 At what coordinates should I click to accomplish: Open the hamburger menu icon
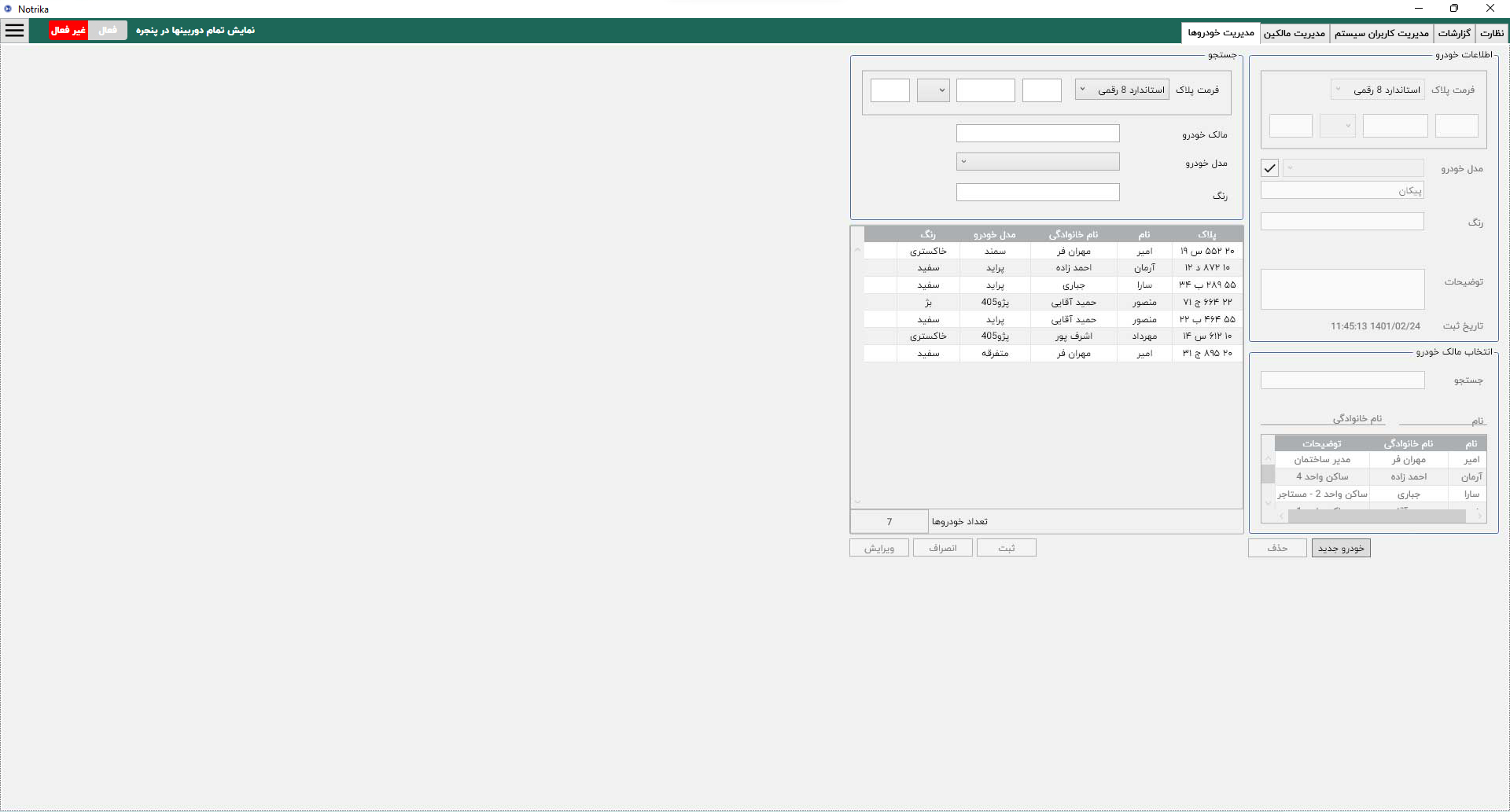pos(15,31)
